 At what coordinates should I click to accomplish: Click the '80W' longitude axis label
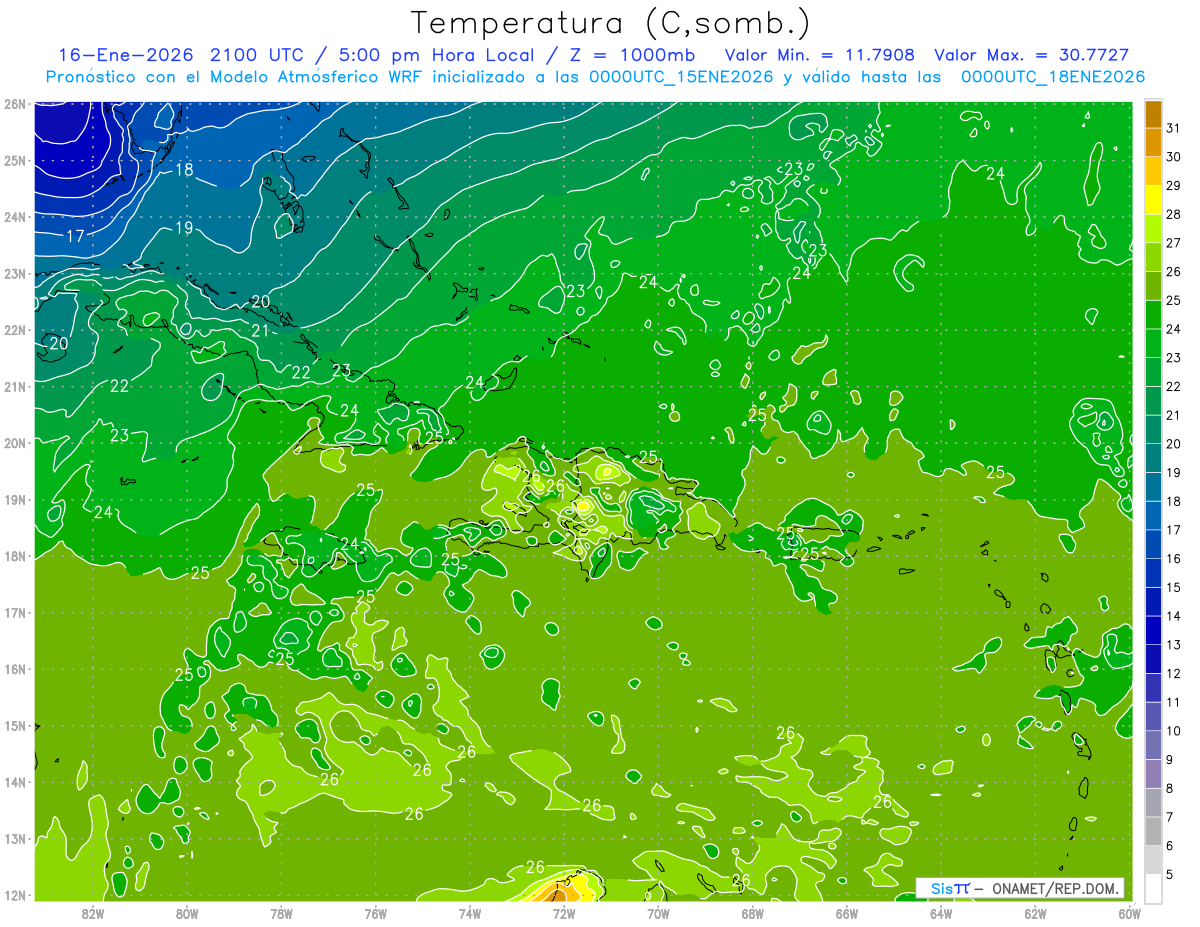[187, 913]
